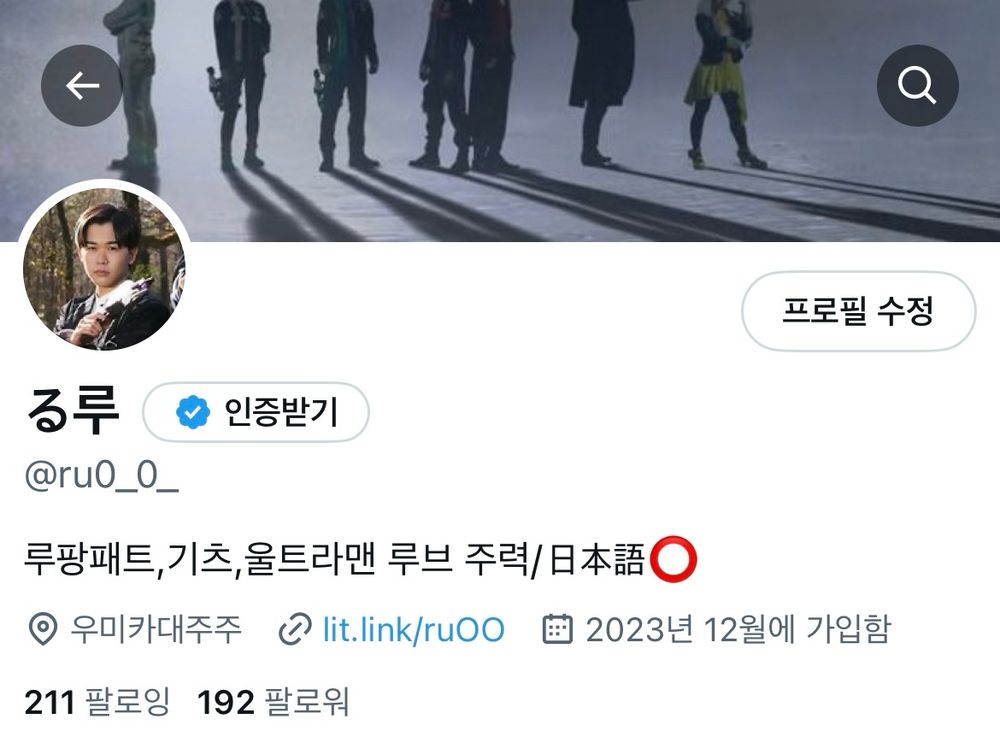The image size is (1000, 744).
Task: Click the blue verified checkmark badge
Action: (193, 412)
